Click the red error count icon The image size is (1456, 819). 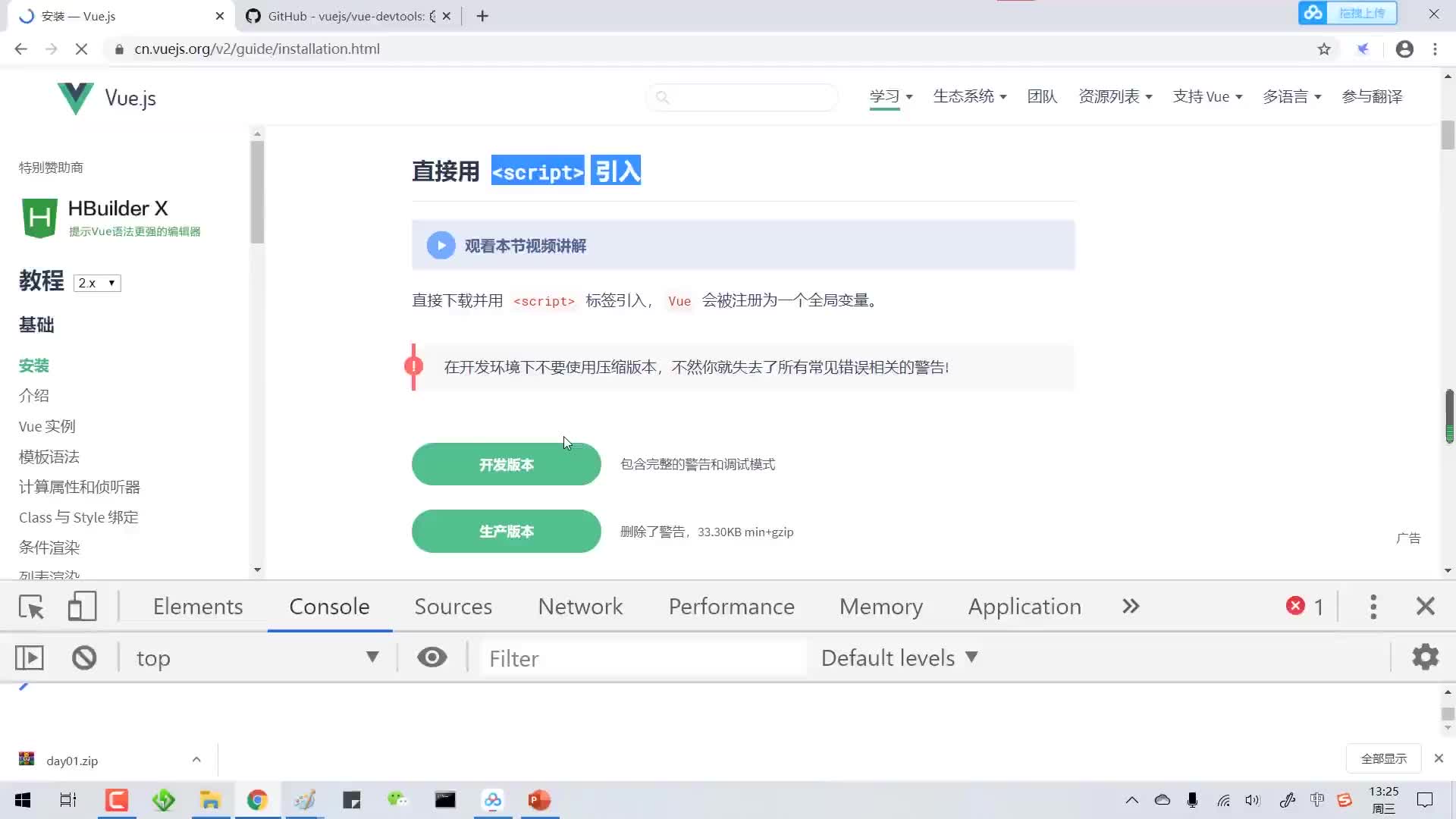point(1295,606)
